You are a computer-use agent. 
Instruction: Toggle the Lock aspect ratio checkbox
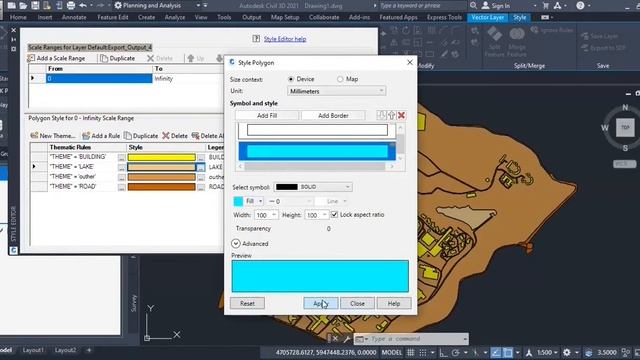tap(334, 214)
